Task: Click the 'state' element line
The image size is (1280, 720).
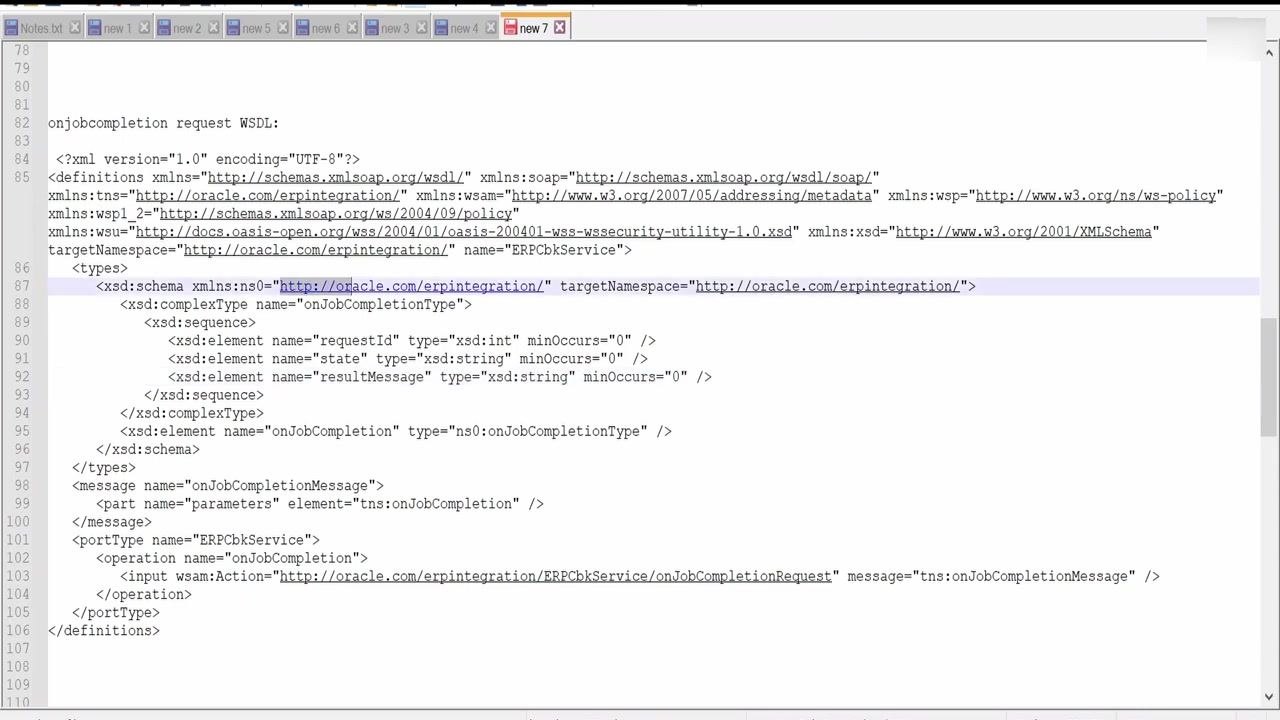Action: pyautogui.click(x=408, y=358)
